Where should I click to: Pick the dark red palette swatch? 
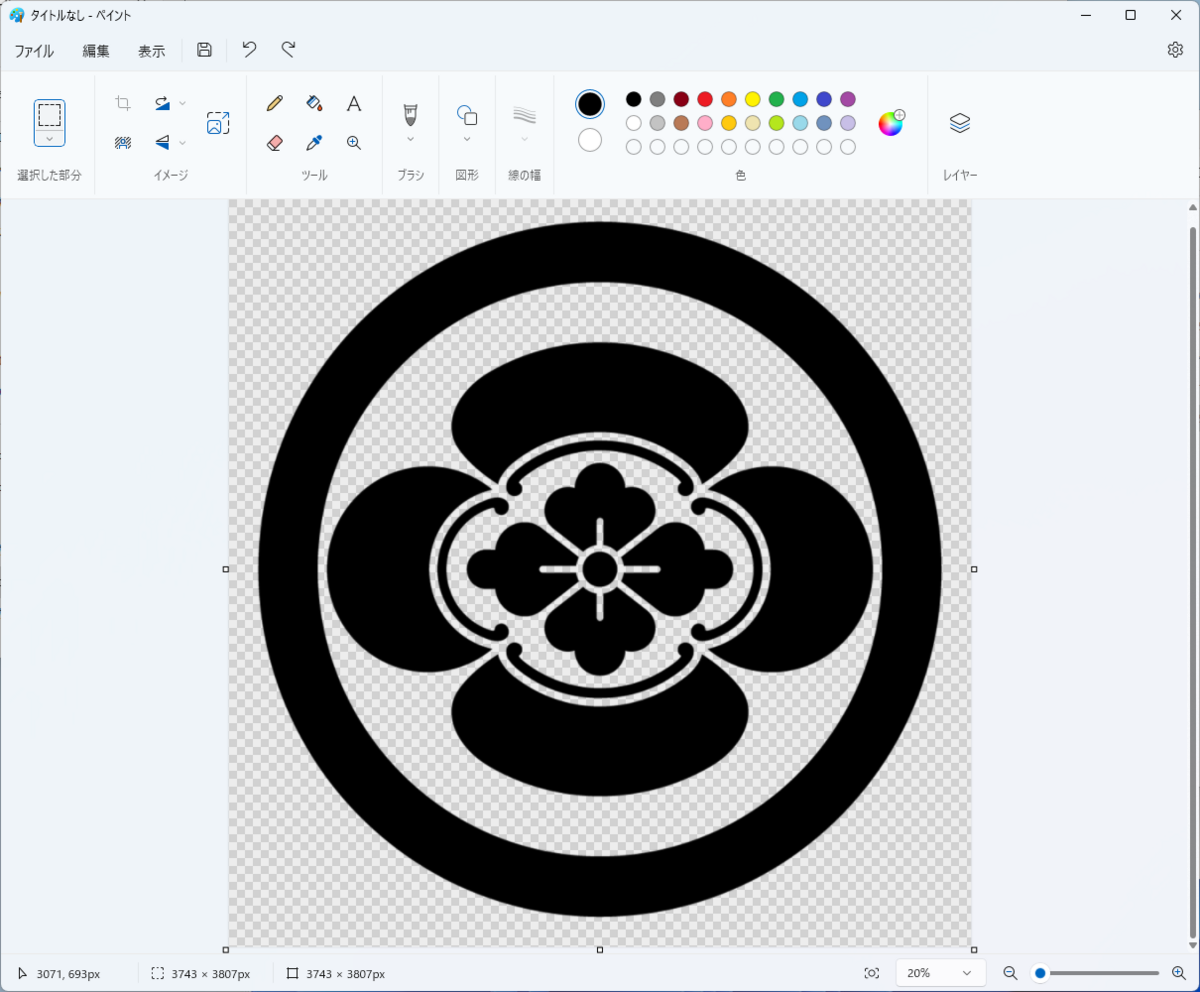(681, 99)
